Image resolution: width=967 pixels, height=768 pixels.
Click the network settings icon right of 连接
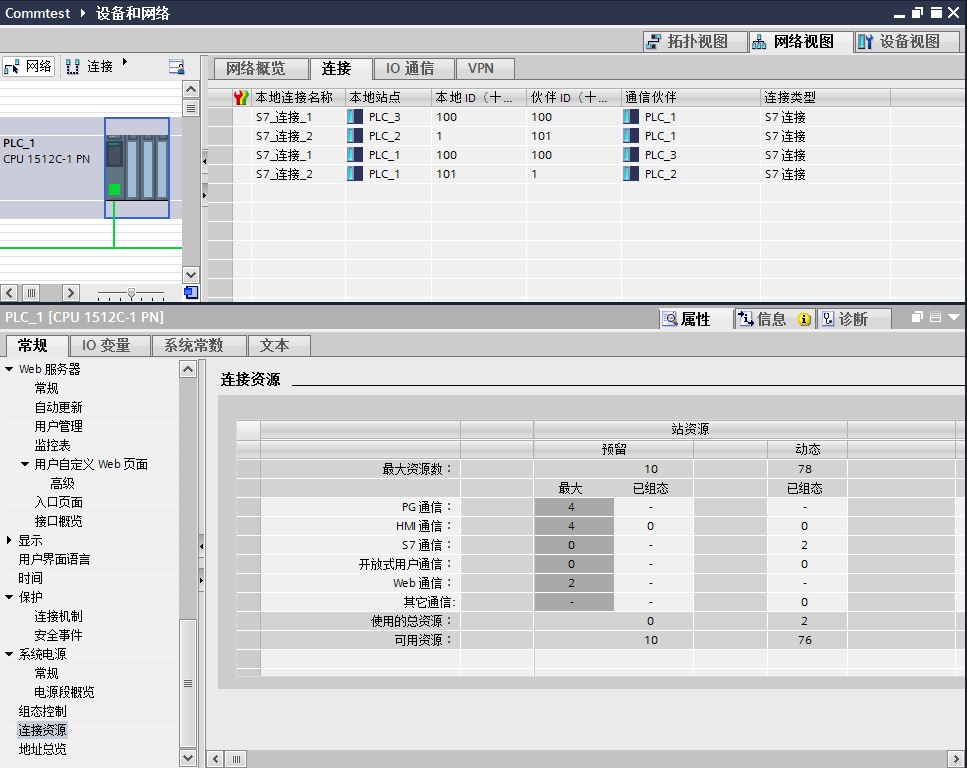[177, 67]
